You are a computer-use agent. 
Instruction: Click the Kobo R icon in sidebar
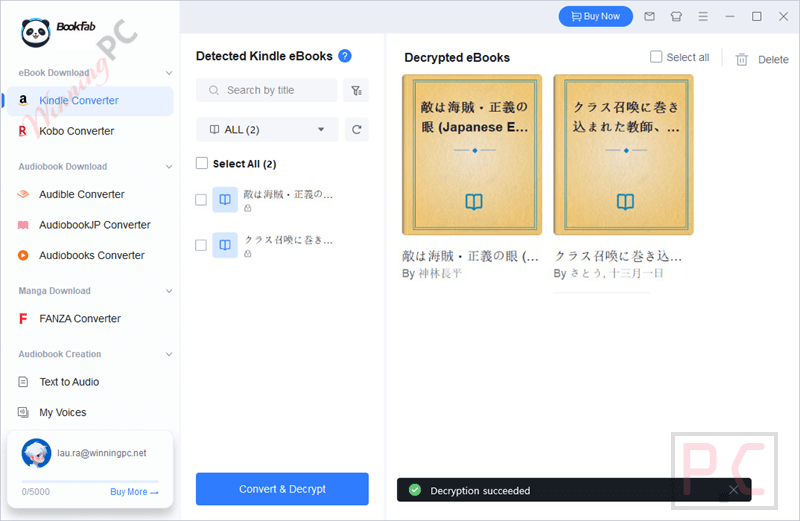click(x=22, y=131)
